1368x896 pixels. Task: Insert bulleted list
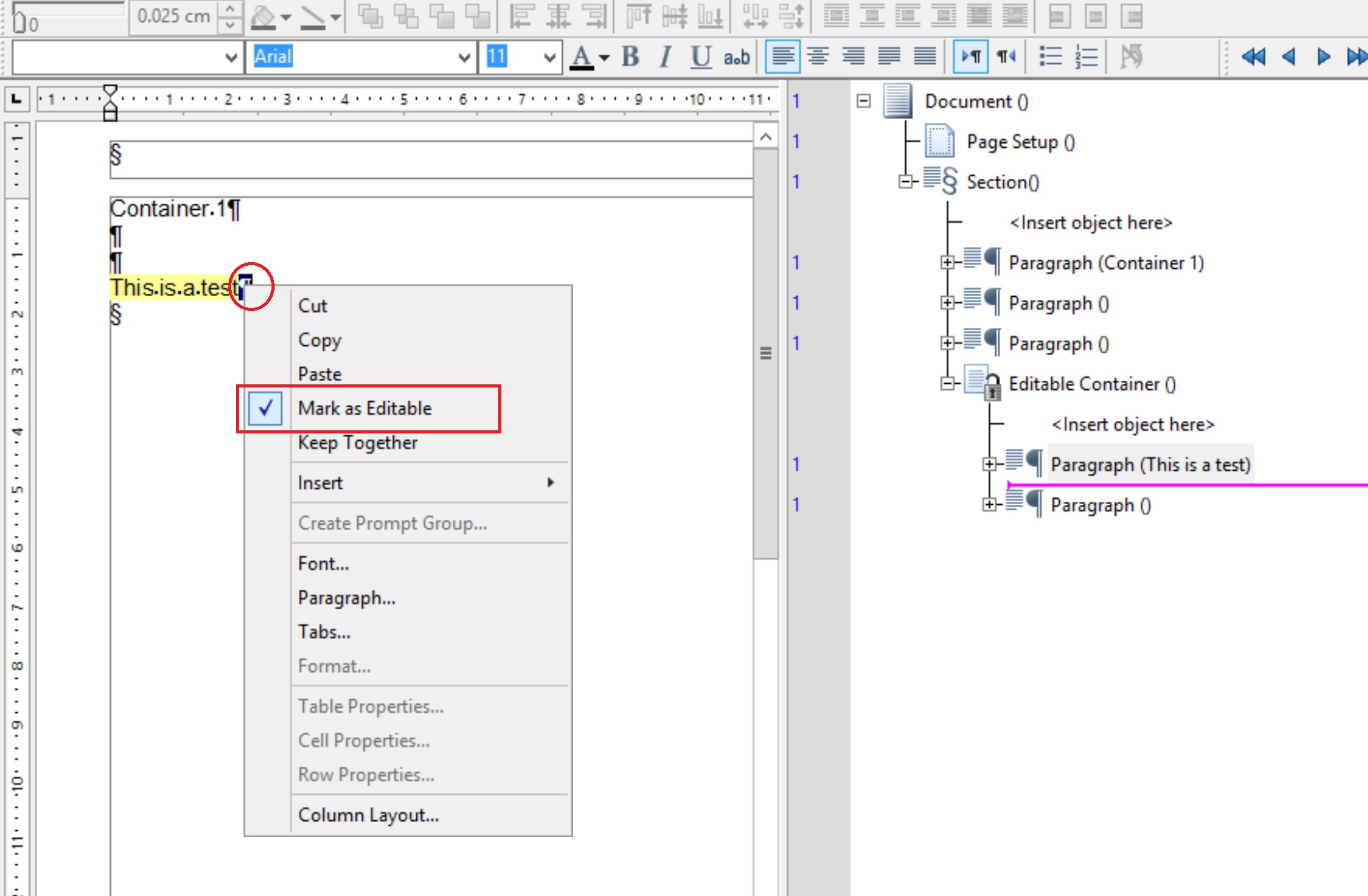(x=1051, y=57)
